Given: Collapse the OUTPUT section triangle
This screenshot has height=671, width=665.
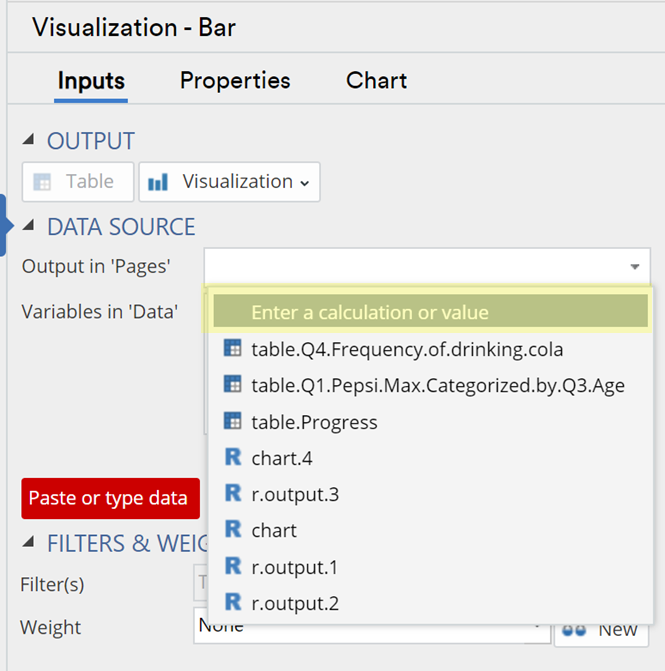Looking at the screenshot, I should (x=28, y=139).
